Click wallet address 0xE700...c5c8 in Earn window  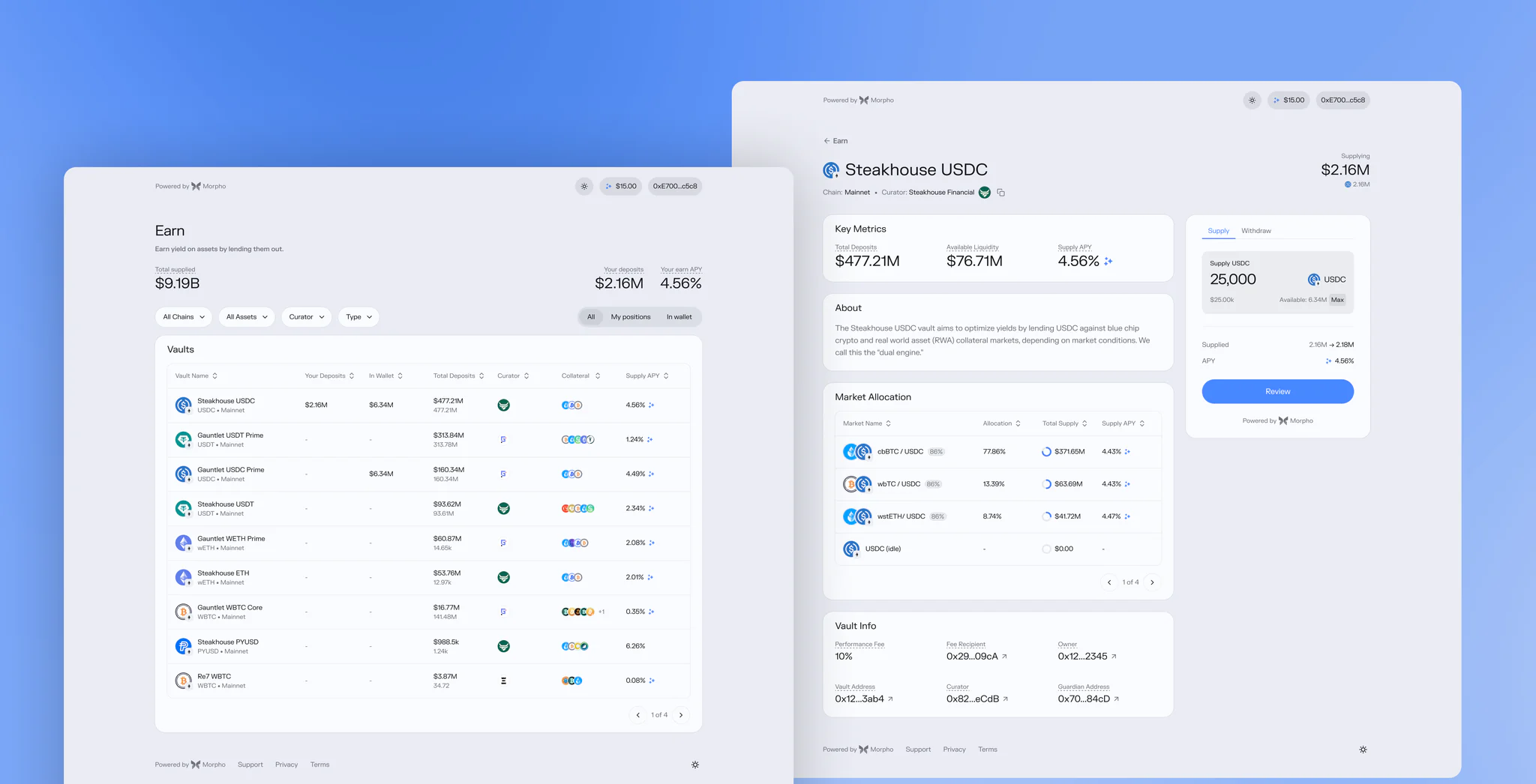point(675,186)
